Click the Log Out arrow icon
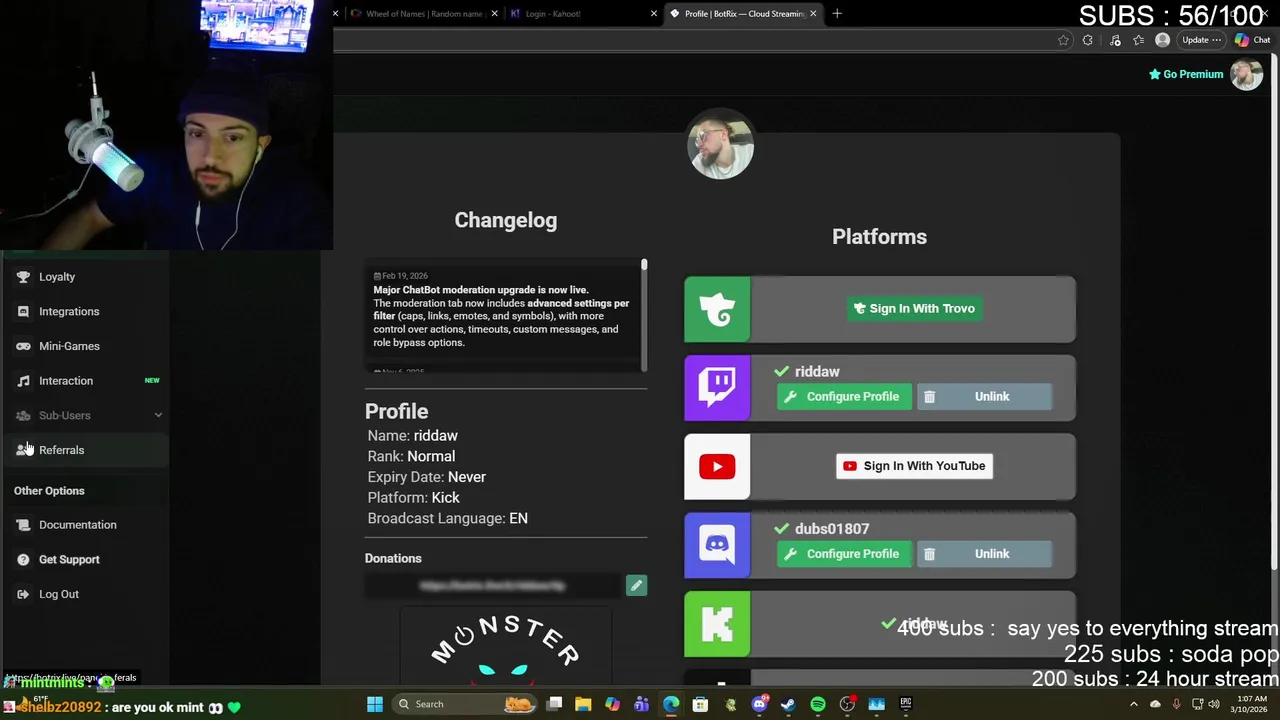 23,594
